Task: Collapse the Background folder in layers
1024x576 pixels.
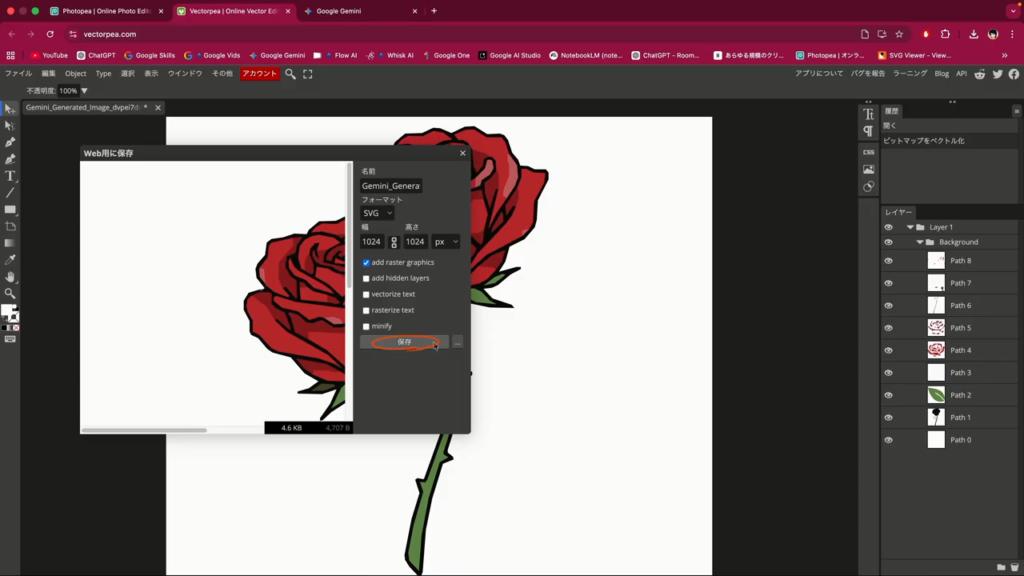Action: tap(920, 242)
